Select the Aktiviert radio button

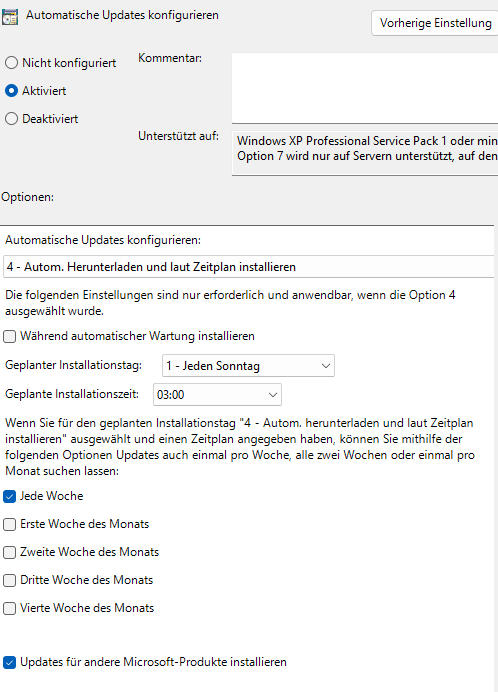click(11, 91)
